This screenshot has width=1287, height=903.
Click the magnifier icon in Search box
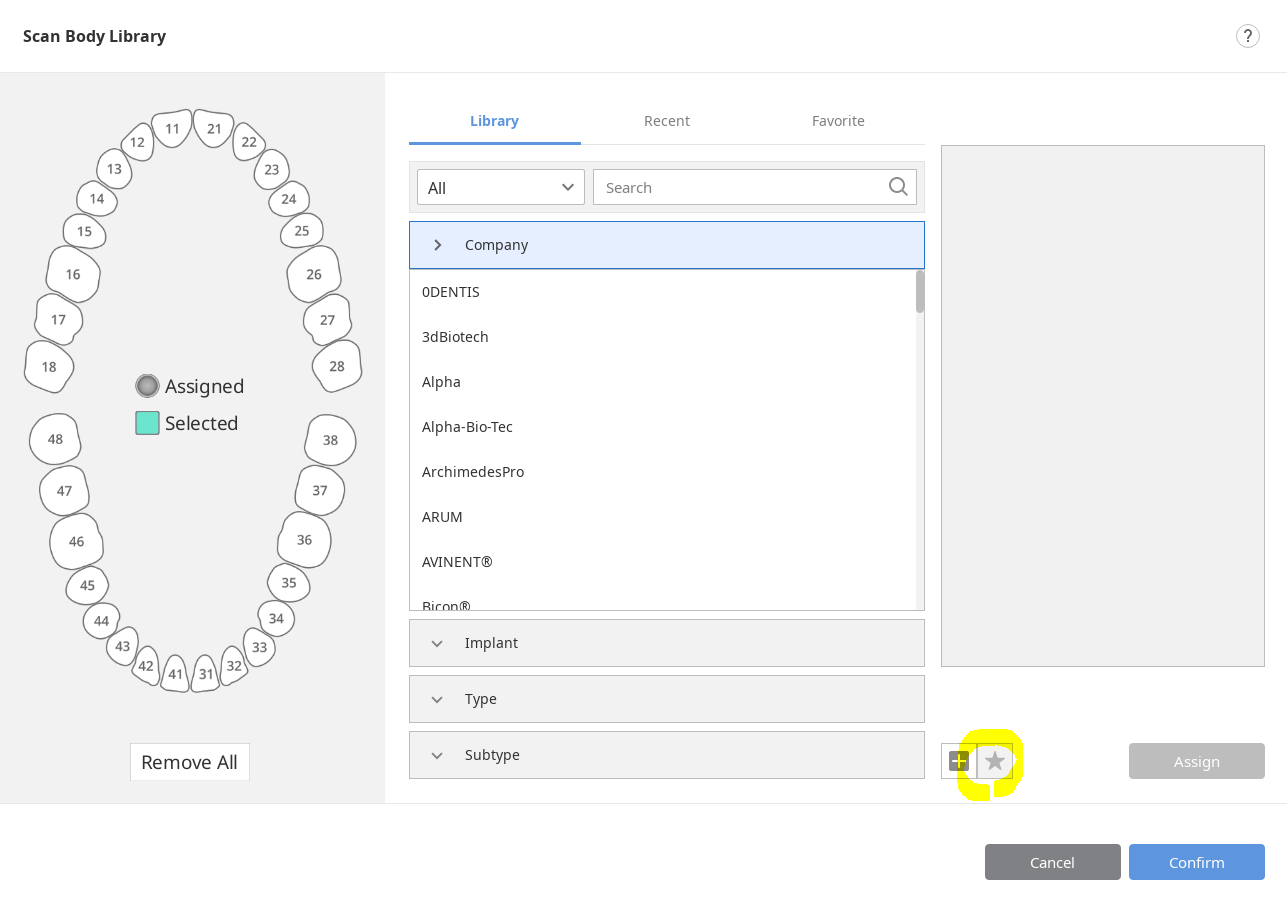pyautogui.click(x=898, y=187)
